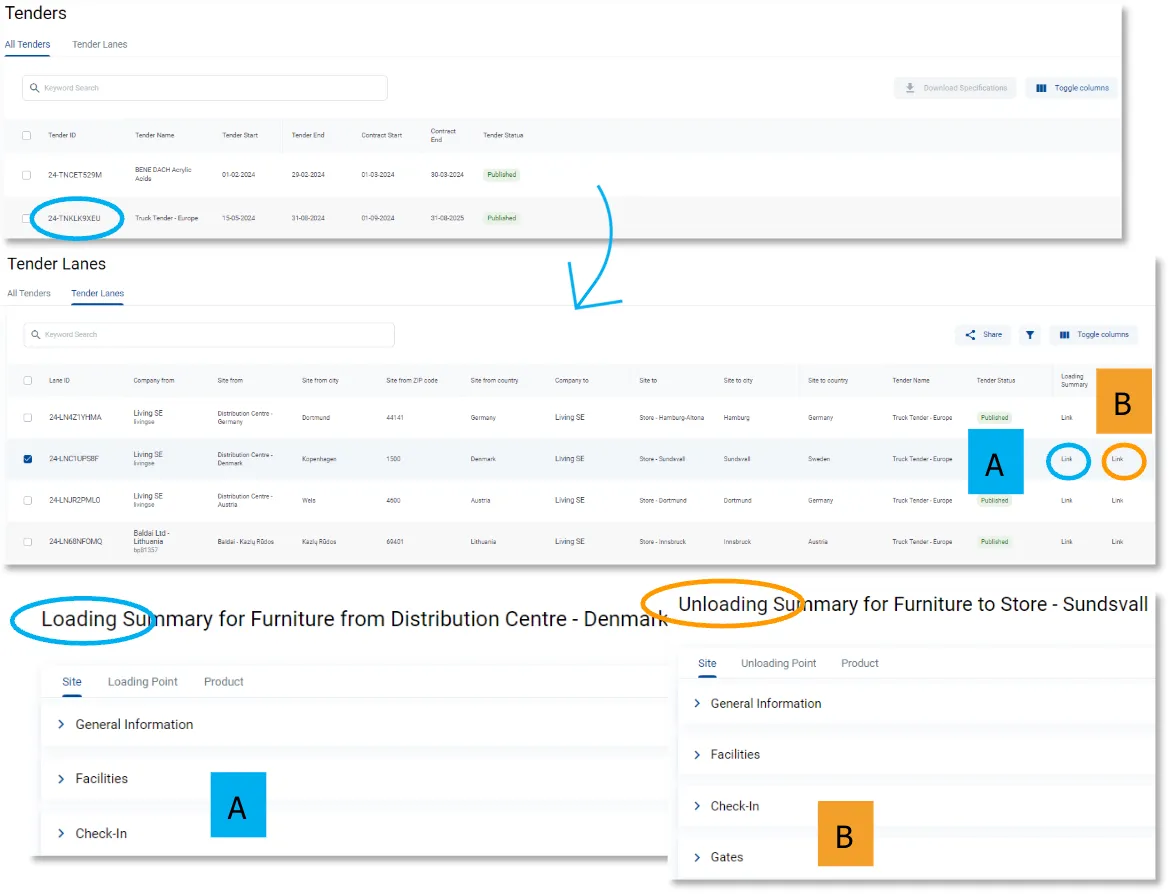Click the columns icon in Tender Lanes toolbar
This screenshot has height=894, width=1169.
1065,335
